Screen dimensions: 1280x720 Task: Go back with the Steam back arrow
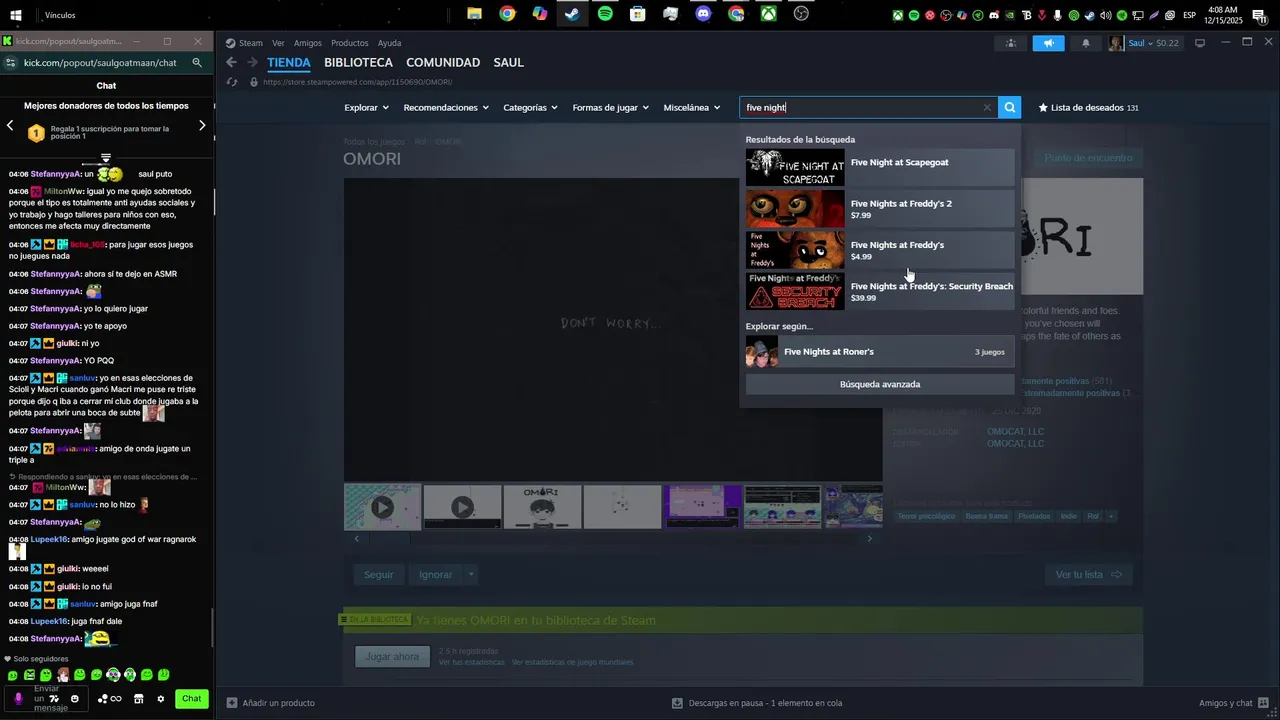(x=232, y=62)
